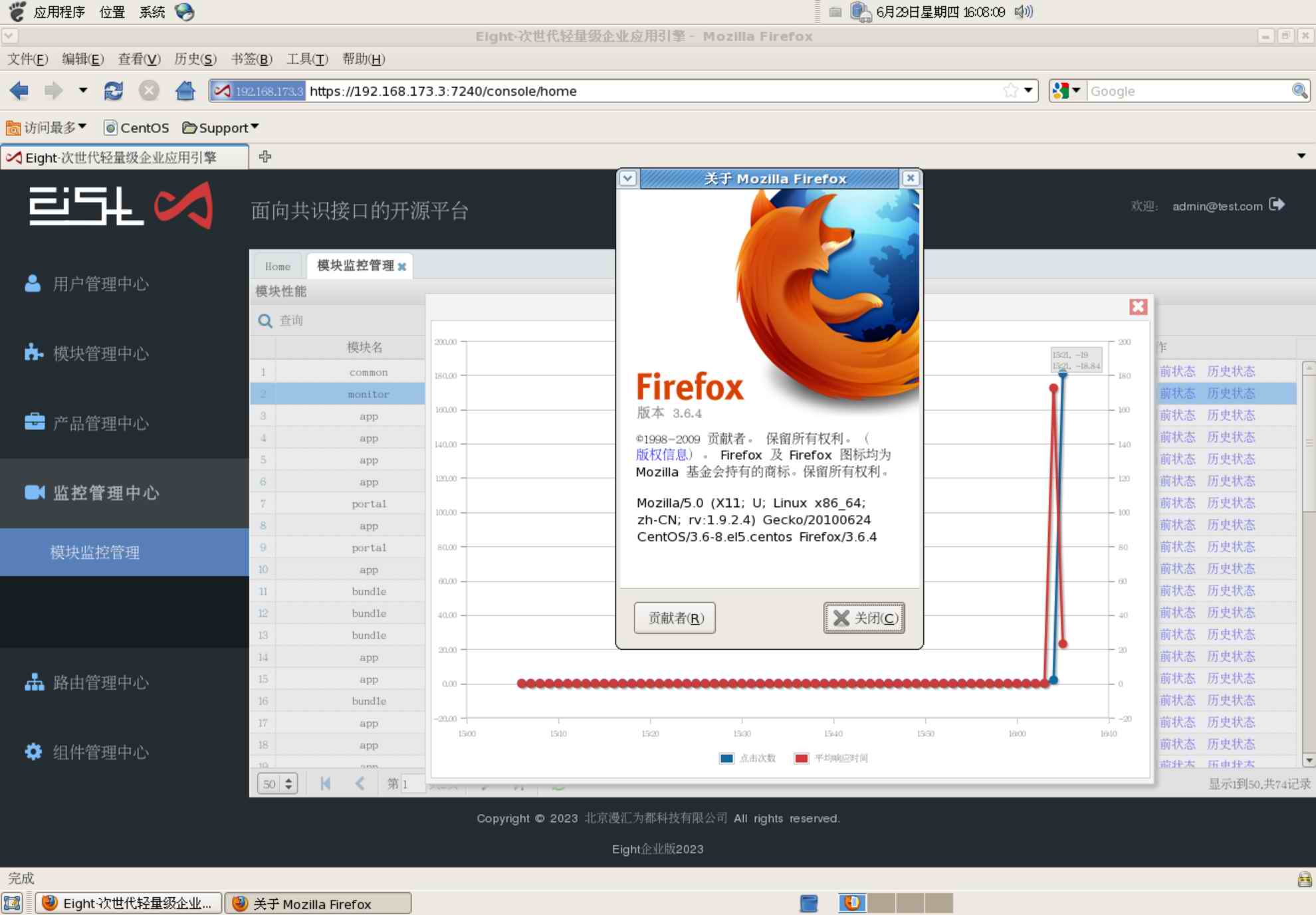Close the 模块监控管理 tab with its x
Screen dimensions: 1316x915
tap(401, 266)
